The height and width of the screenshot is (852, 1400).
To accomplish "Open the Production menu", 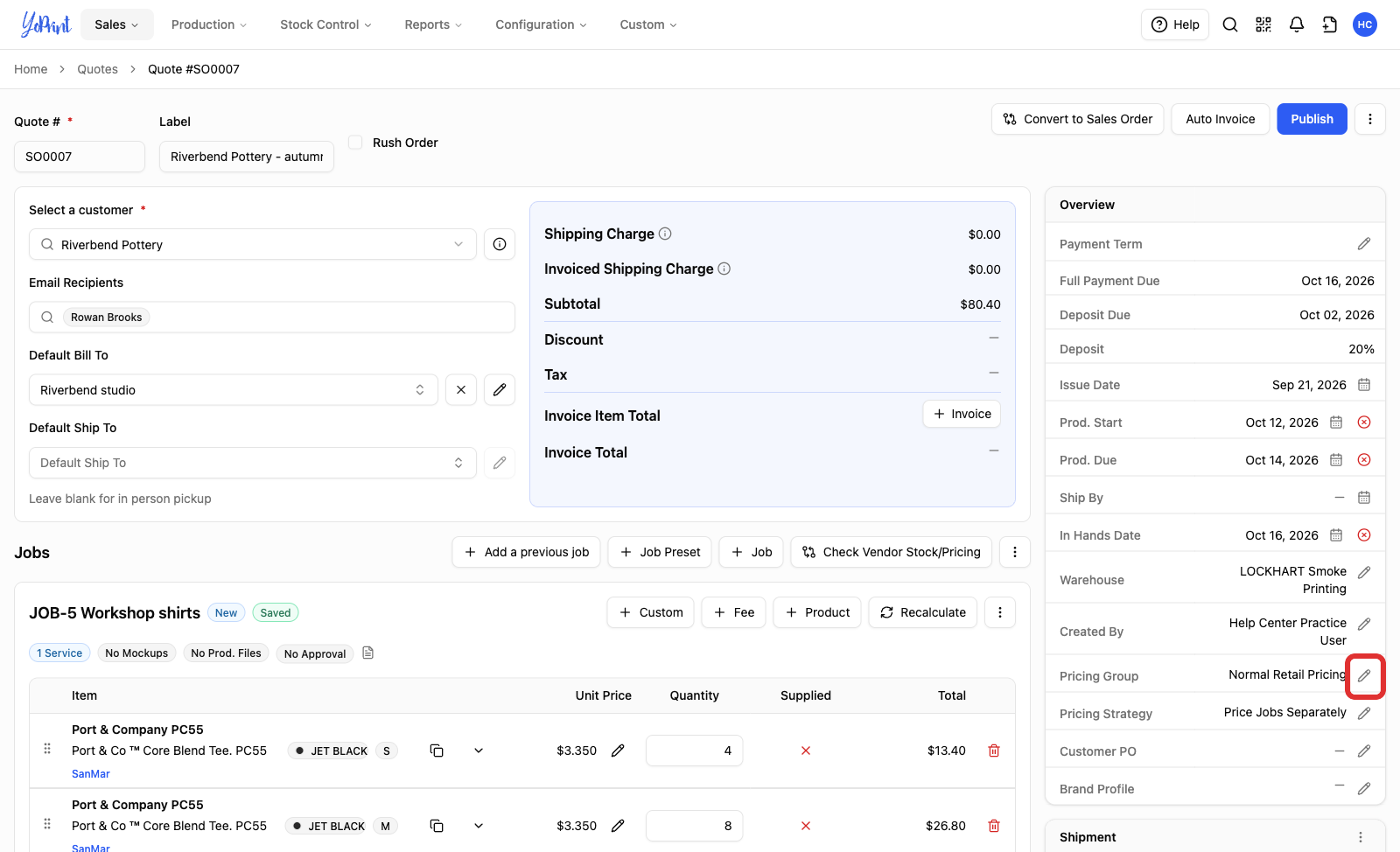I will pos(209,24).
